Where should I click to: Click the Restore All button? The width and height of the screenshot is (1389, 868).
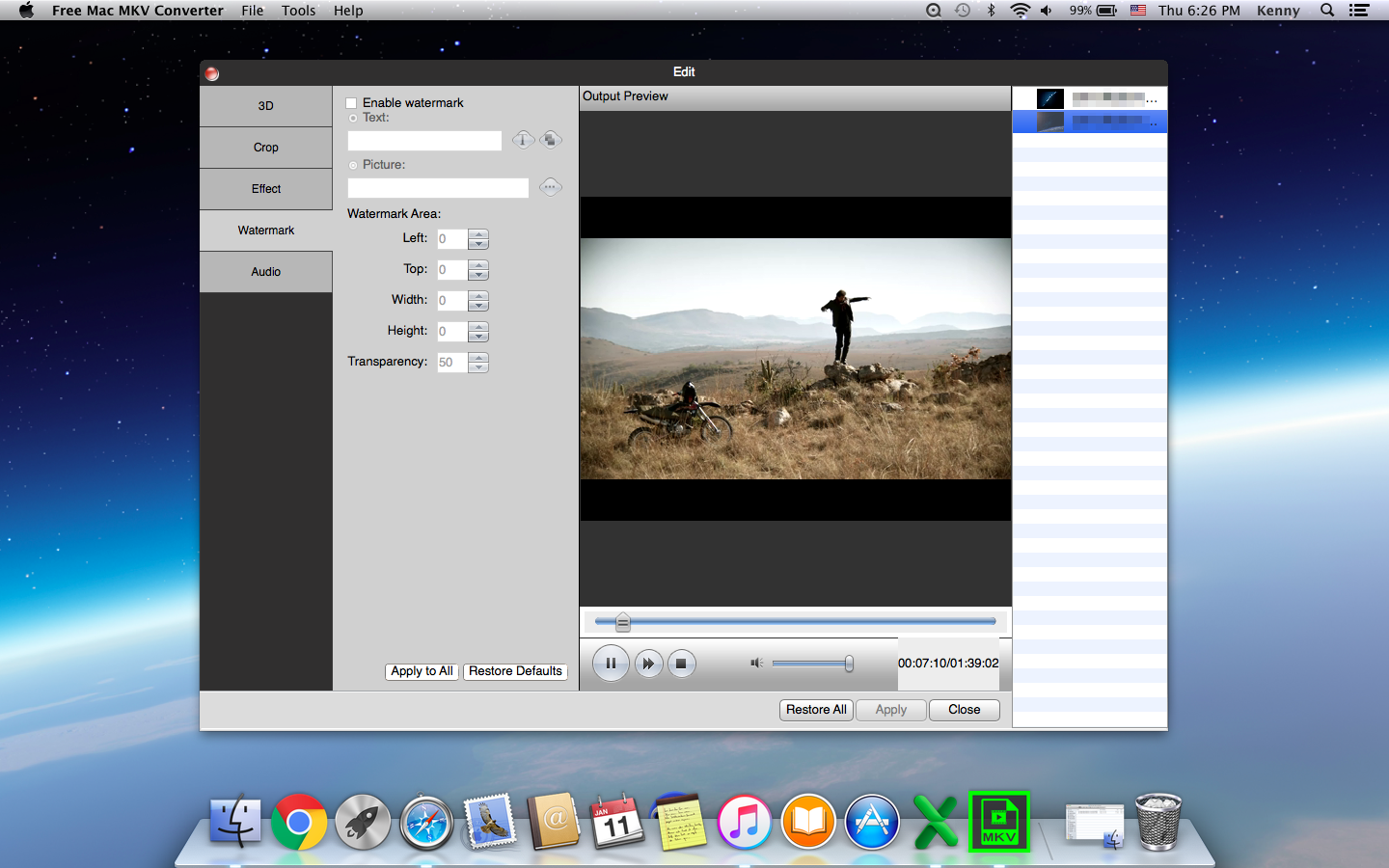[x=816, y=710]
